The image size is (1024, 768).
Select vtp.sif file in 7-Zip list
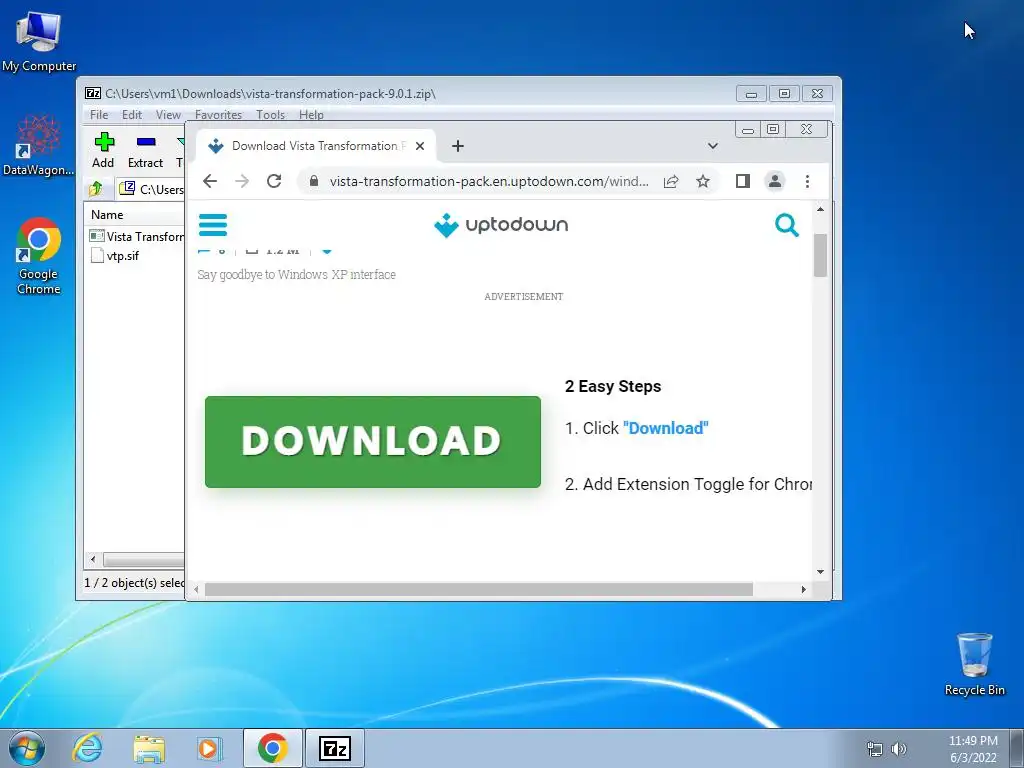(114, 255)
